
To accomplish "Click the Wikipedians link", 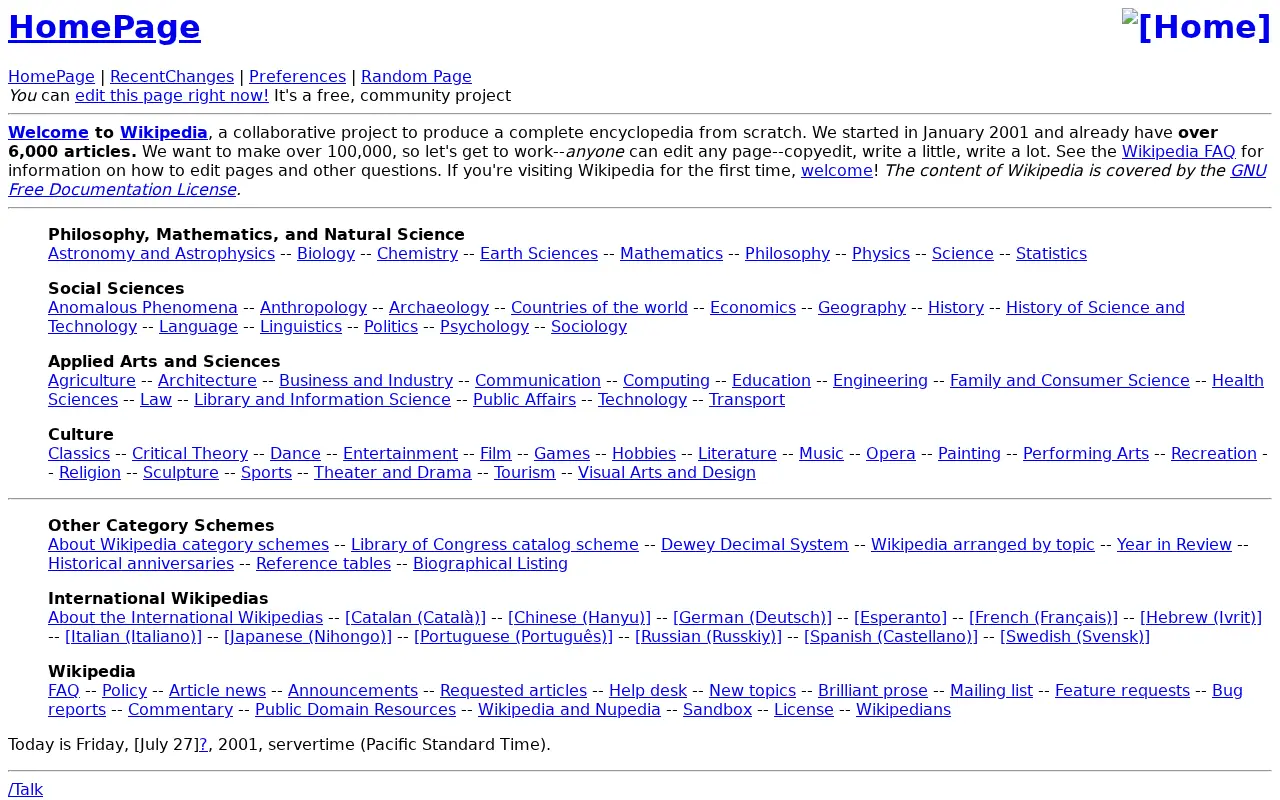I will click(903, 710).
